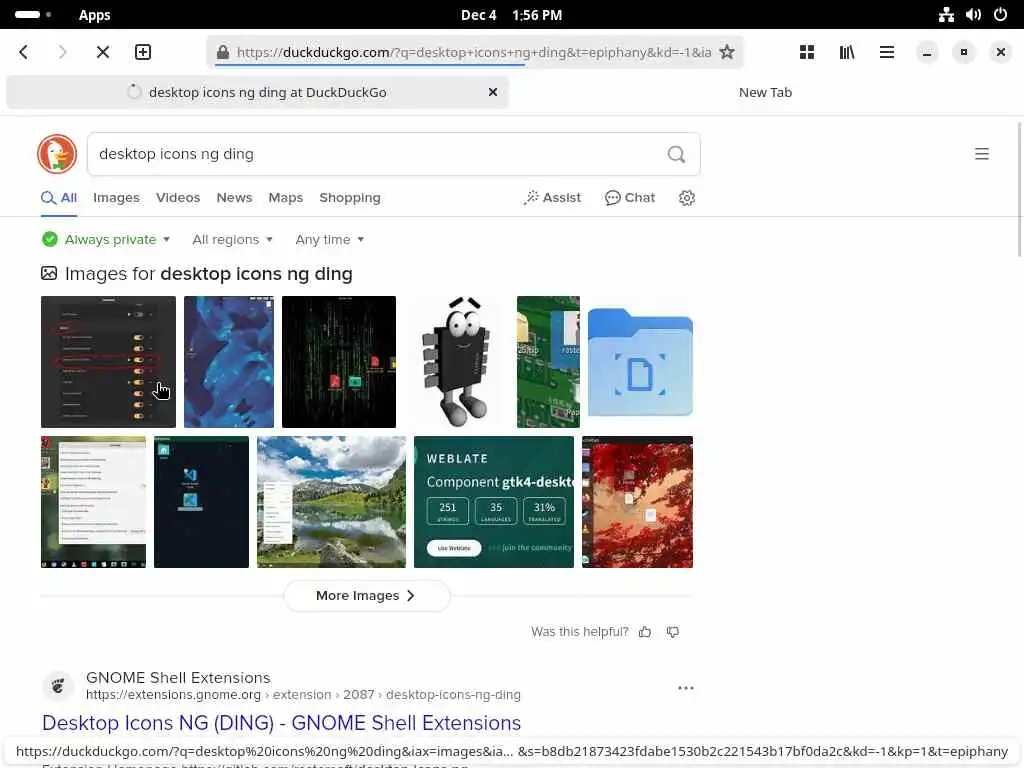The height and width of the screenshot is (768, 1024).
Task: Click the extensions.gnome.org result URL
Action: click(x=304, y=694)
